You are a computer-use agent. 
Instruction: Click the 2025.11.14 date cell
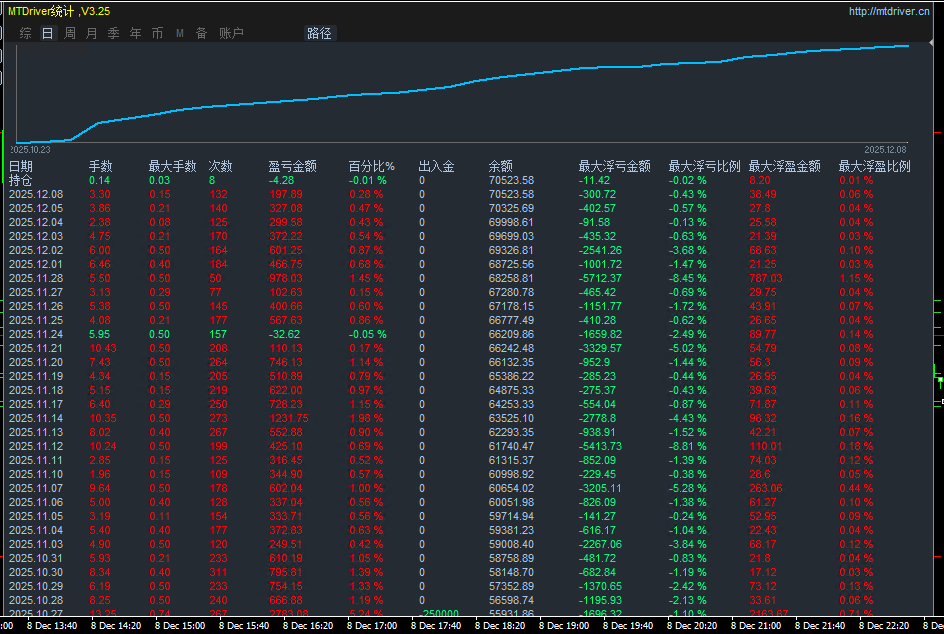[x=36, y=418]
